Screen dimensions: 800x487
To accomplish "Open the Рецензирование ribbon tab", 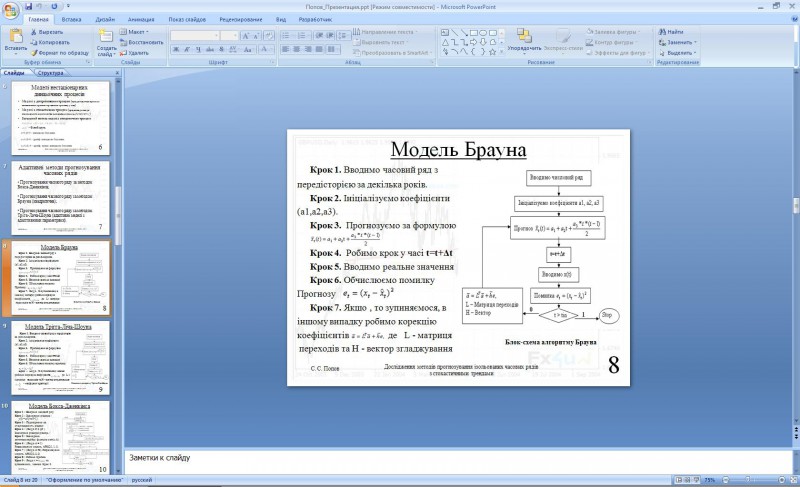I will click(x=240, y=19).
